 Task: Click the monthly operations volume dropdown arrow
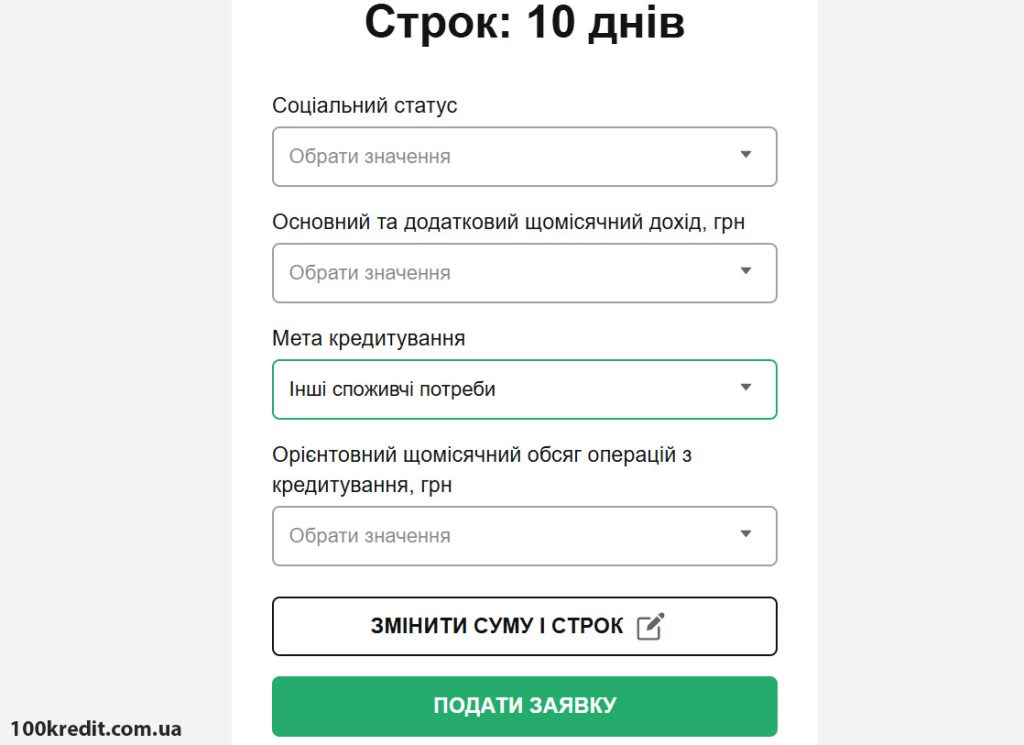[x=746, y=534]
